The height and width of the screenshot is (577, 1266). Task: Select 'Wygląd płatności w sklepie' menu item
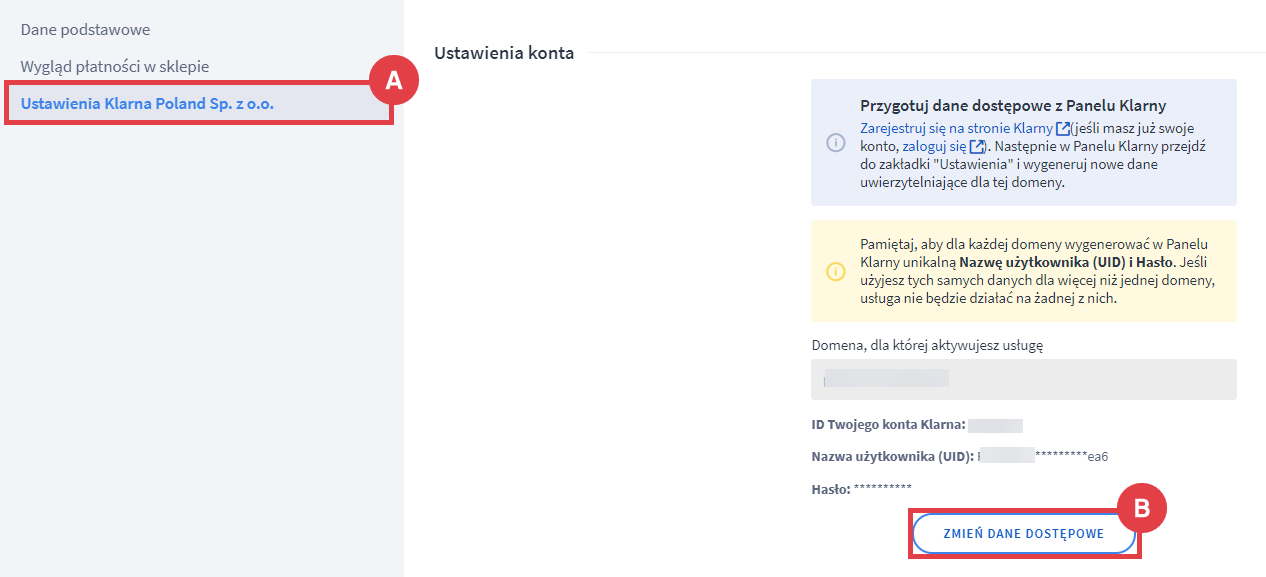[x=114, y=66]
